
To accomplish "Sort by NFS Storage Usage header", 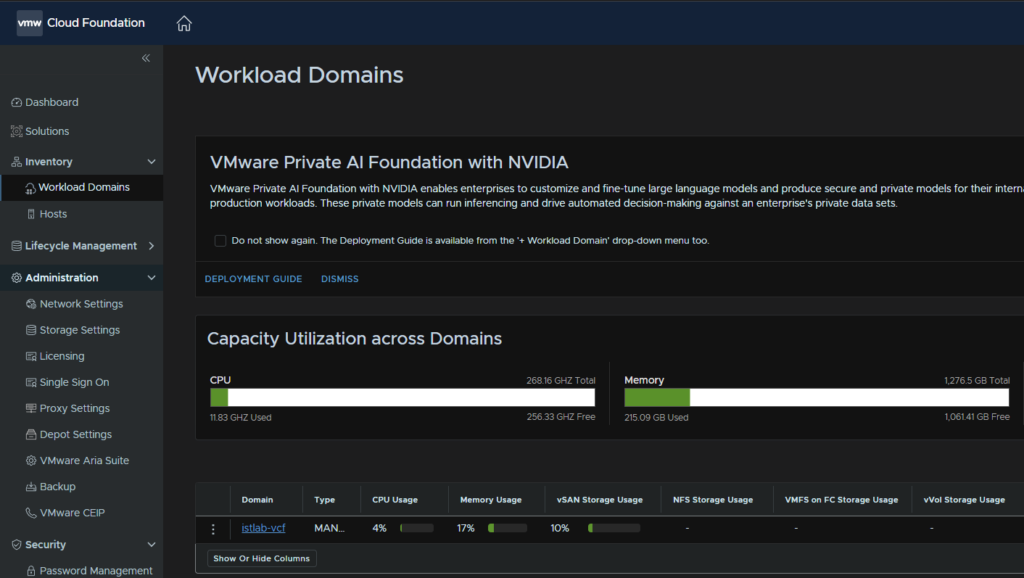I will (x=712, y=500).
